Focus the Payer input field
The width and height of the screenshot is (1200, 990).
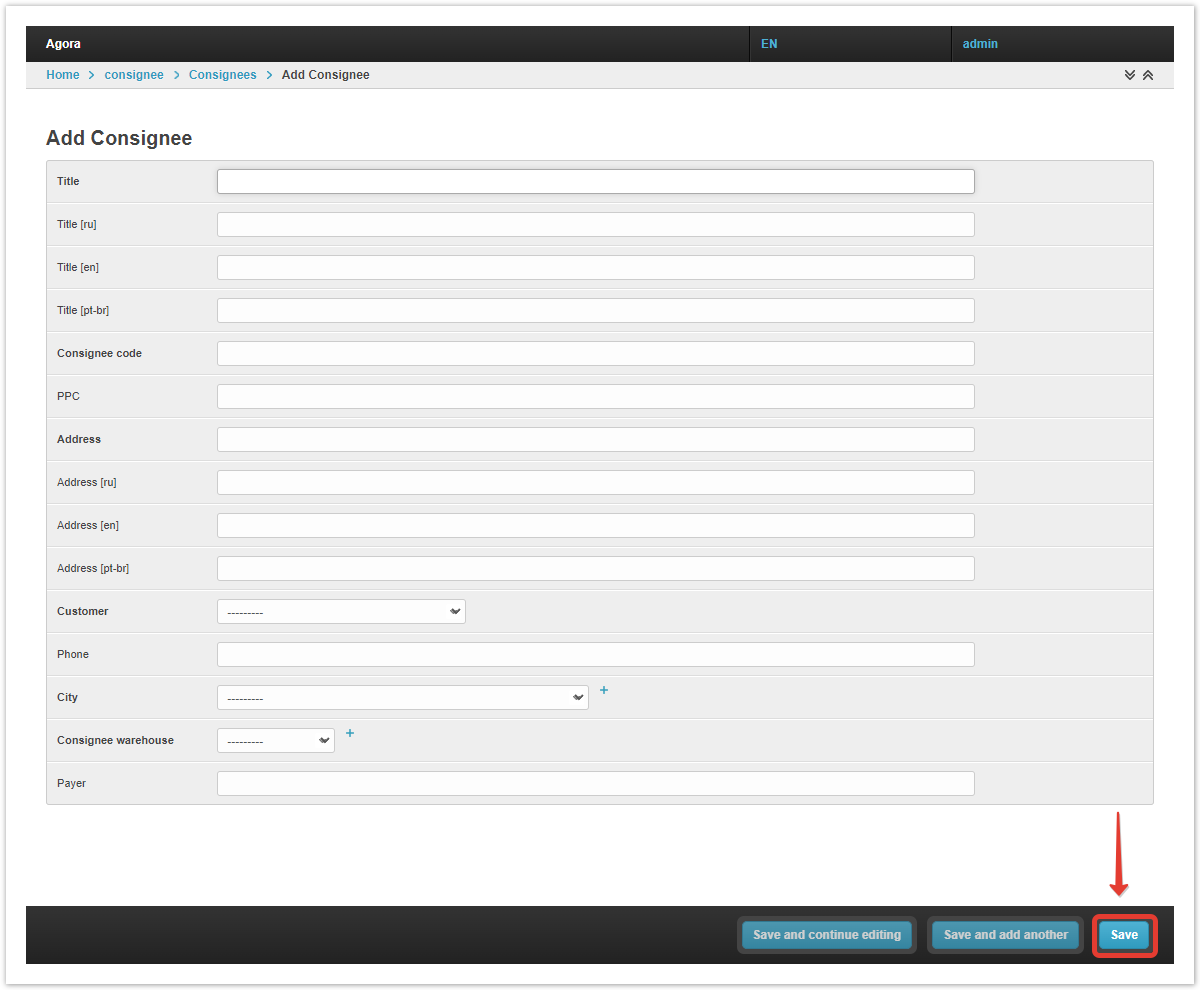[596, 783]
